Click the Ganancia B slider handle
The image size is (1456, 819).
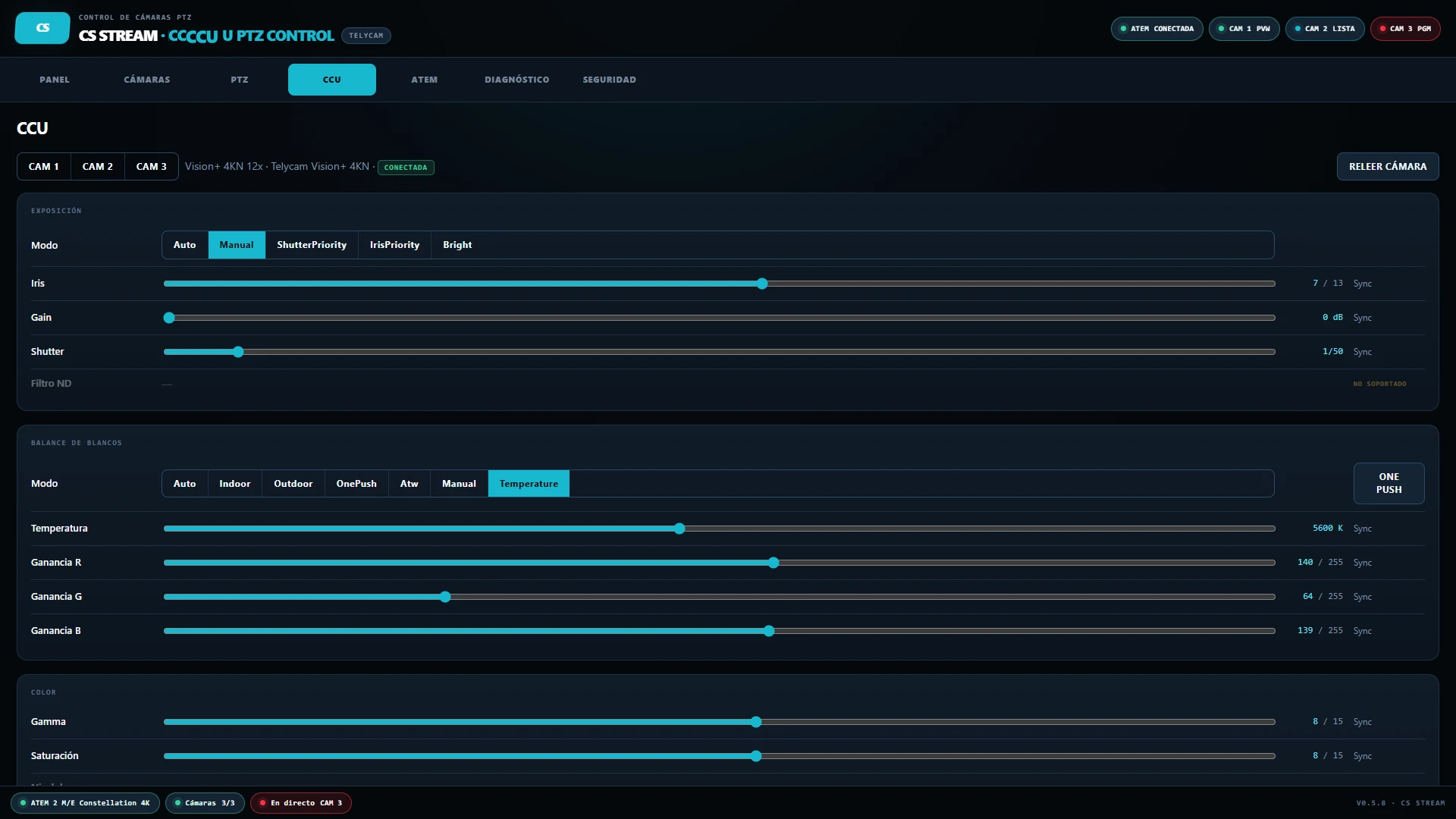[x=769, y=631]
